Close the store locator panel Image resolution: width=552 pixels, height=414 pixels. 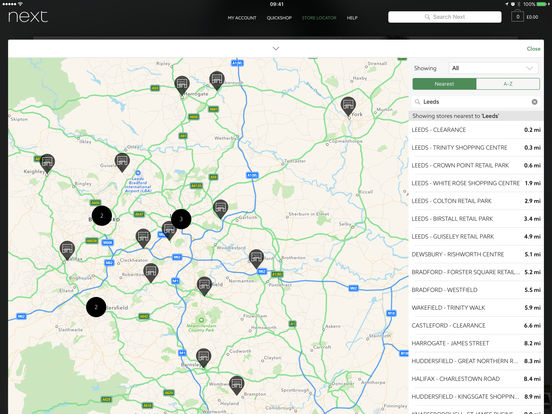pos(533,49)
